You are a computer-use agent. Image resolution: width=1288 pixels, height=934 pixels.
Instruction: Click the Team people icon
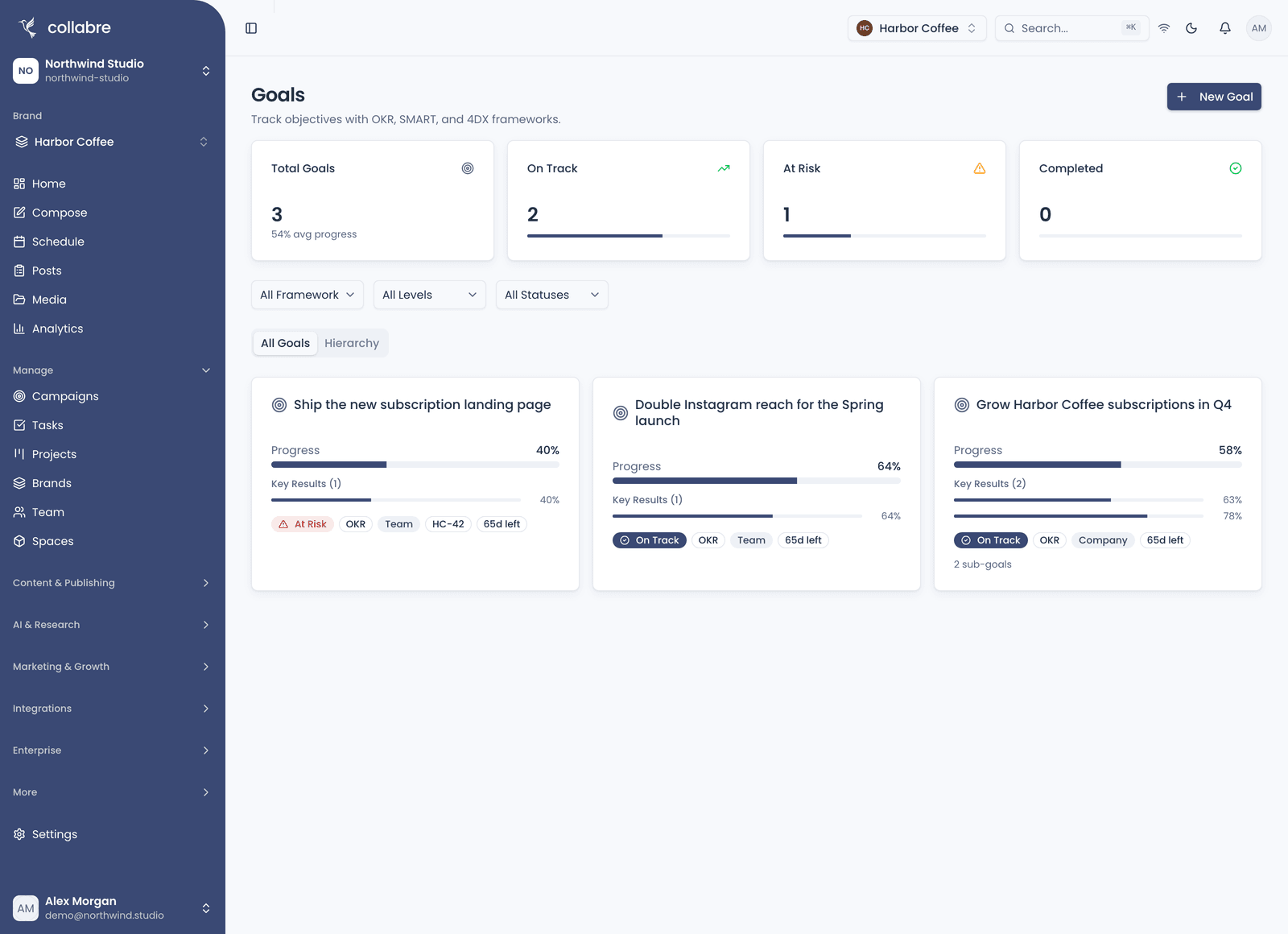click(x=19, y=512)
